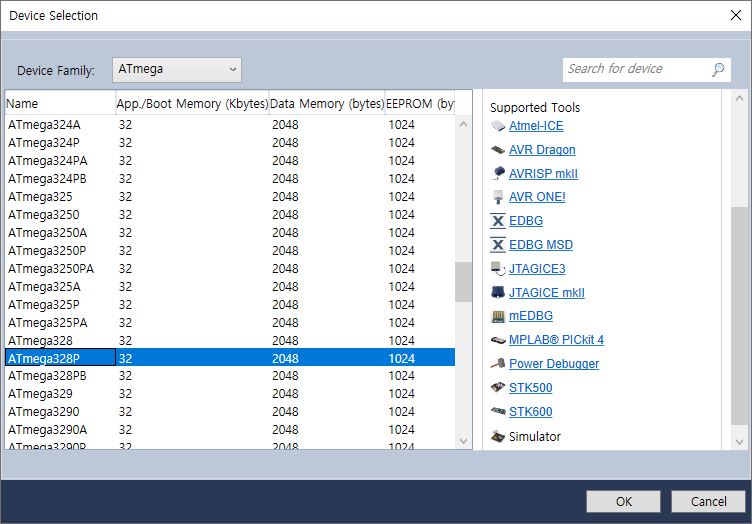The height and width of the screenshot is (524, 752).
Task: Open the EDBG link
Action: 526,221
